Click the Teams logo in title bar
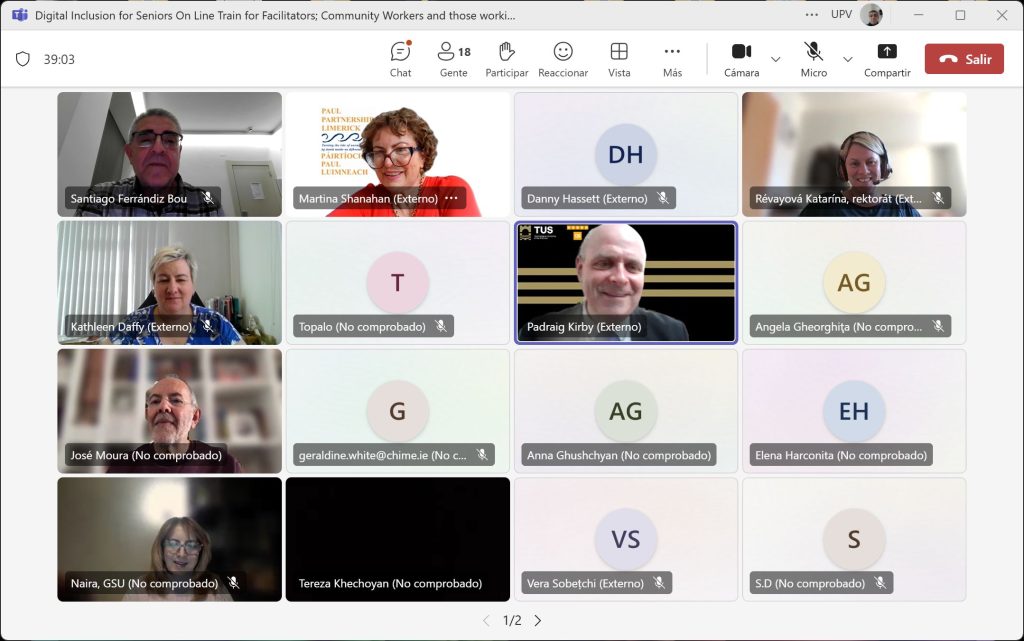 pyautogui.click(x=19, y=15)
